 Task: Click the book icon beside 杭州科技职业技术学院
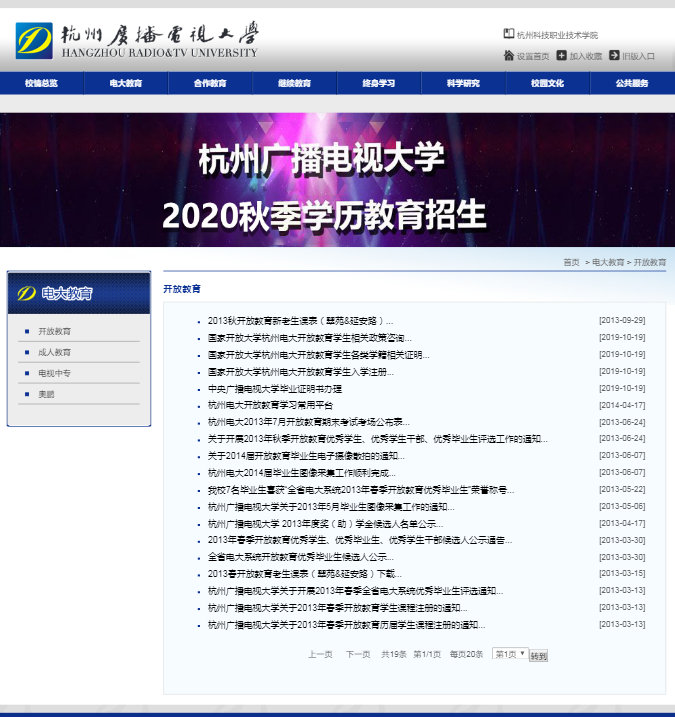tap(509, 34)
